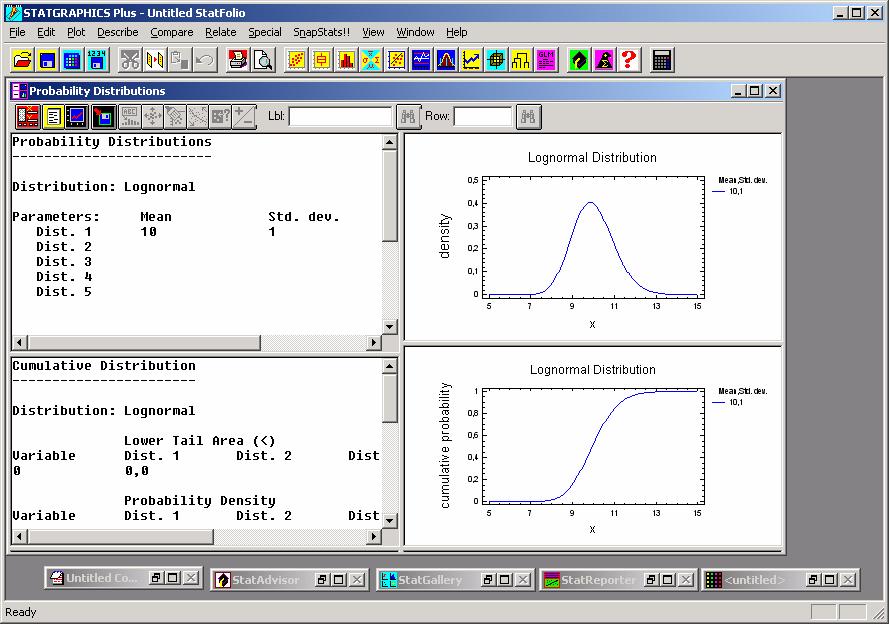The height and width of the screenshot is (624, 889).
Task: Restore the StatAdvisor minimized window
Action: click(x=322, y=580)
